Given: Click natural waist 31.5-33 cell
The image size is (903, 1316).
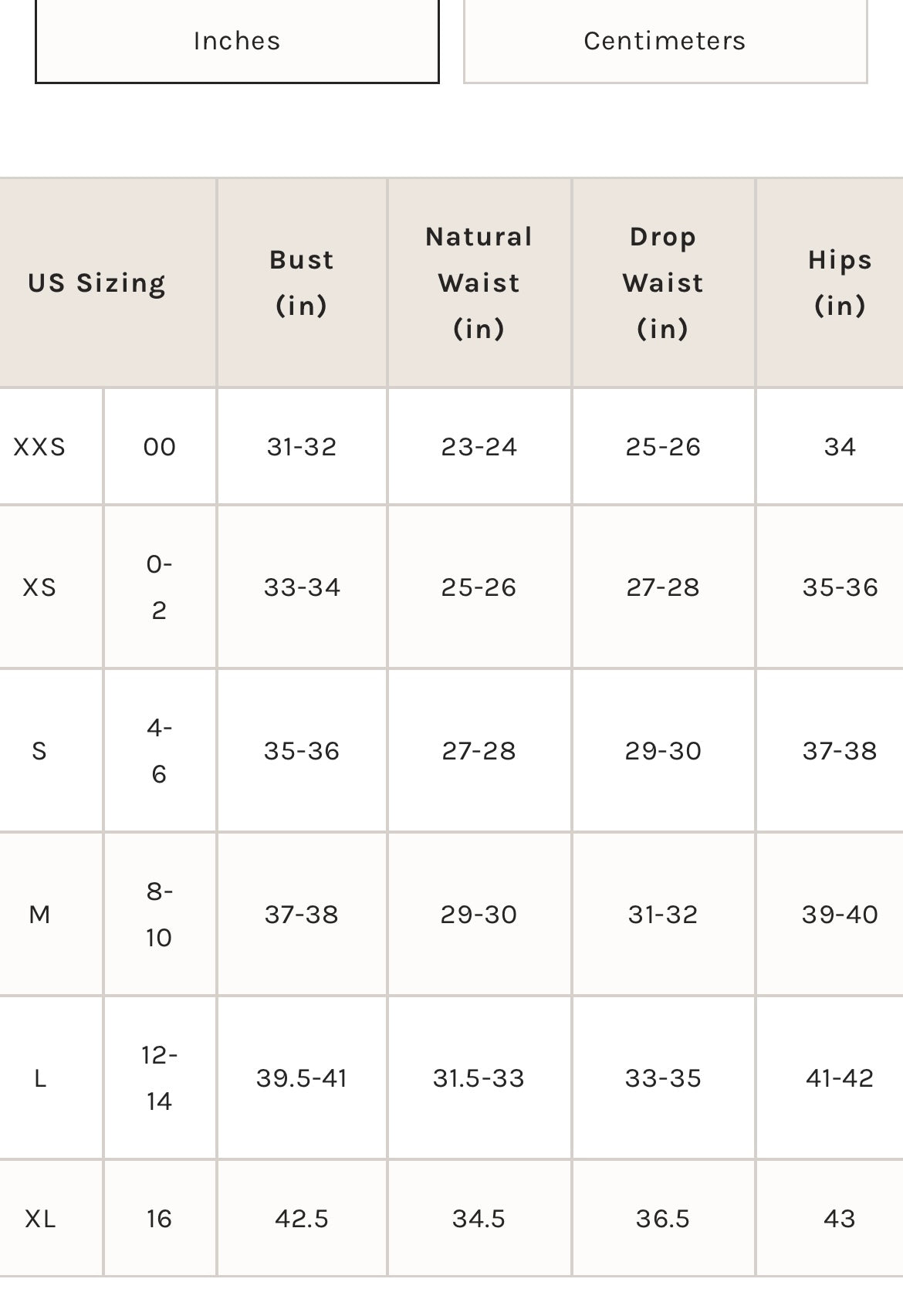Looking at the screenshot, I should click(x=479, y=1078).
